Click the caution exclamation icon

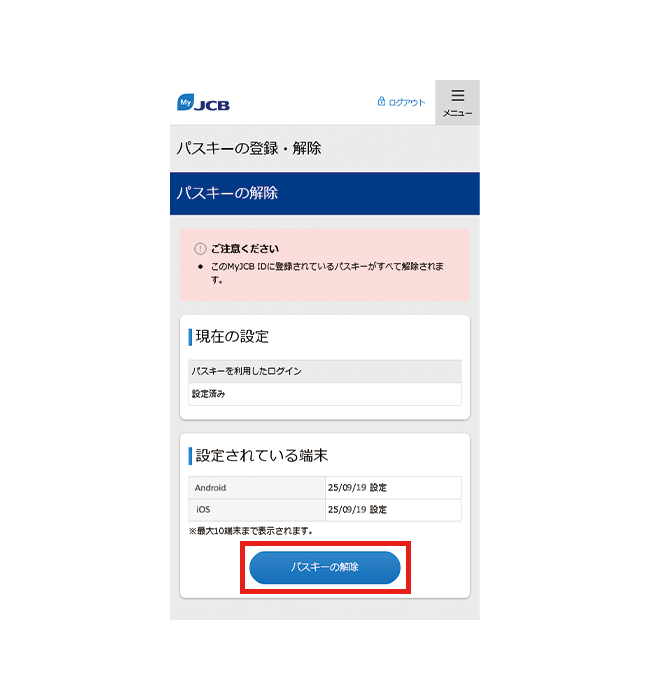point(200,249)
